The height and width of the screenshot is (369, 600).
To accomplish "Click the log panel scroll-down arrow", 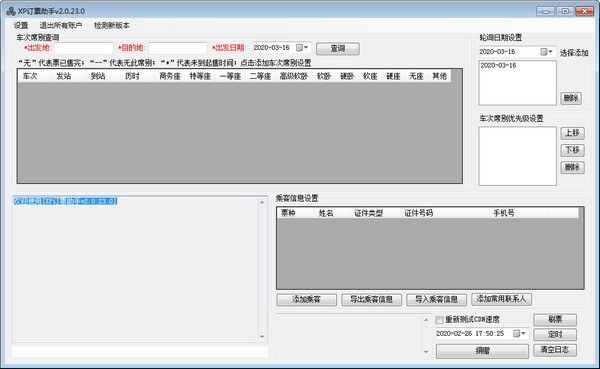I will (x=262, y=337).
